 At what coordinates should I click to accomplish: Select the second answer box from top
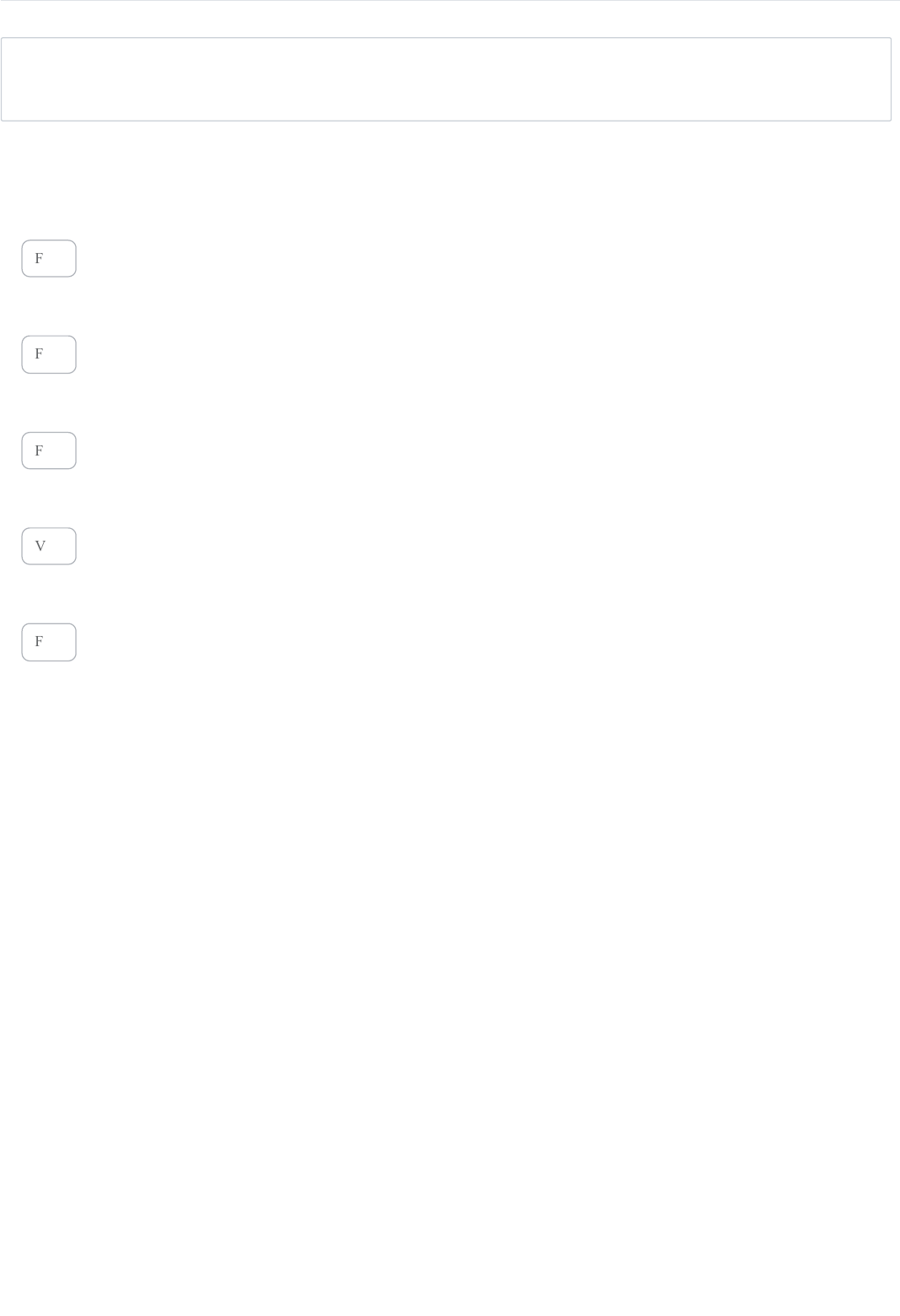(x=49, y=354)
